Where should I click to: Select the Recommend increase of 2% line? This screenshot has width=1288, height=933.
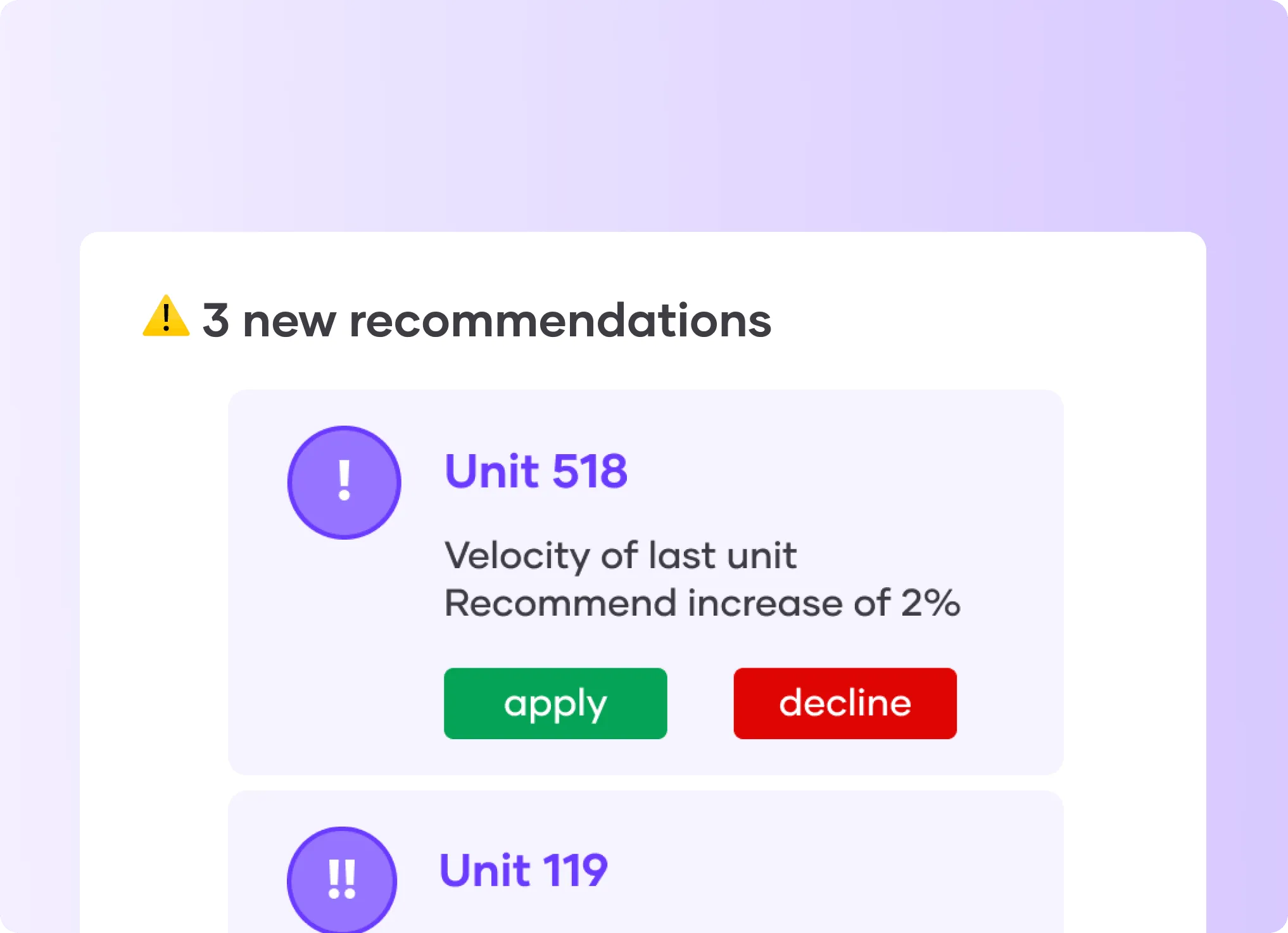(703, 604)
